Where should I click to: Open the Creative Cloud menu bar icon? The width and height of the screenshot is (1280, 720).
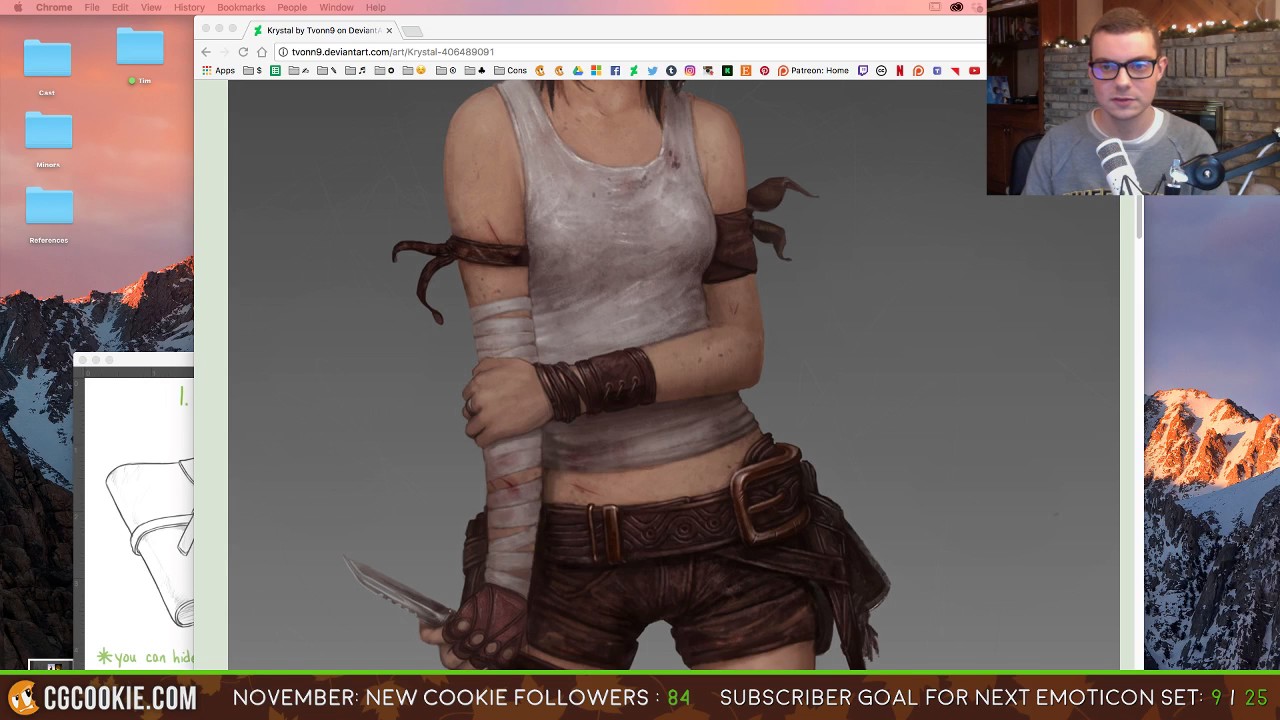tap(956, 7)
